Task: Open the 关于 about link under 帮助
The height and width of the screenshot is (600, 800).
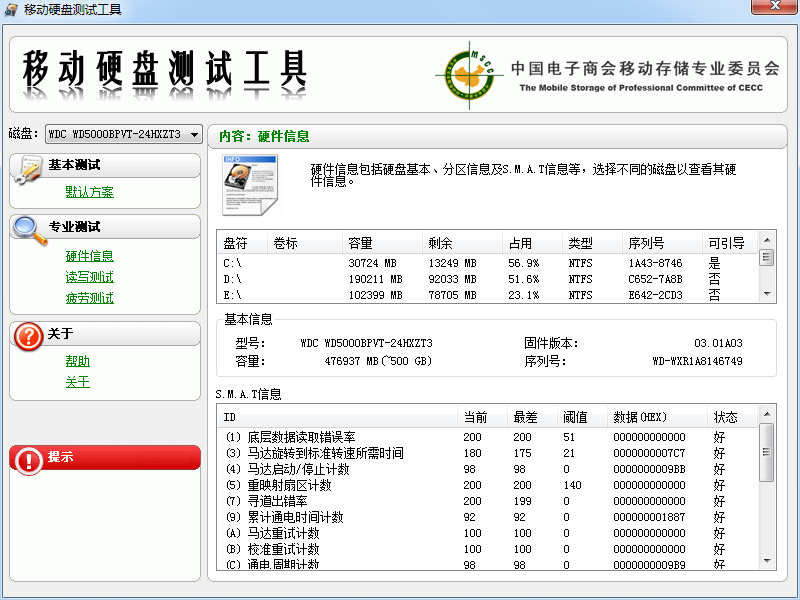Action: pos(77,382)
